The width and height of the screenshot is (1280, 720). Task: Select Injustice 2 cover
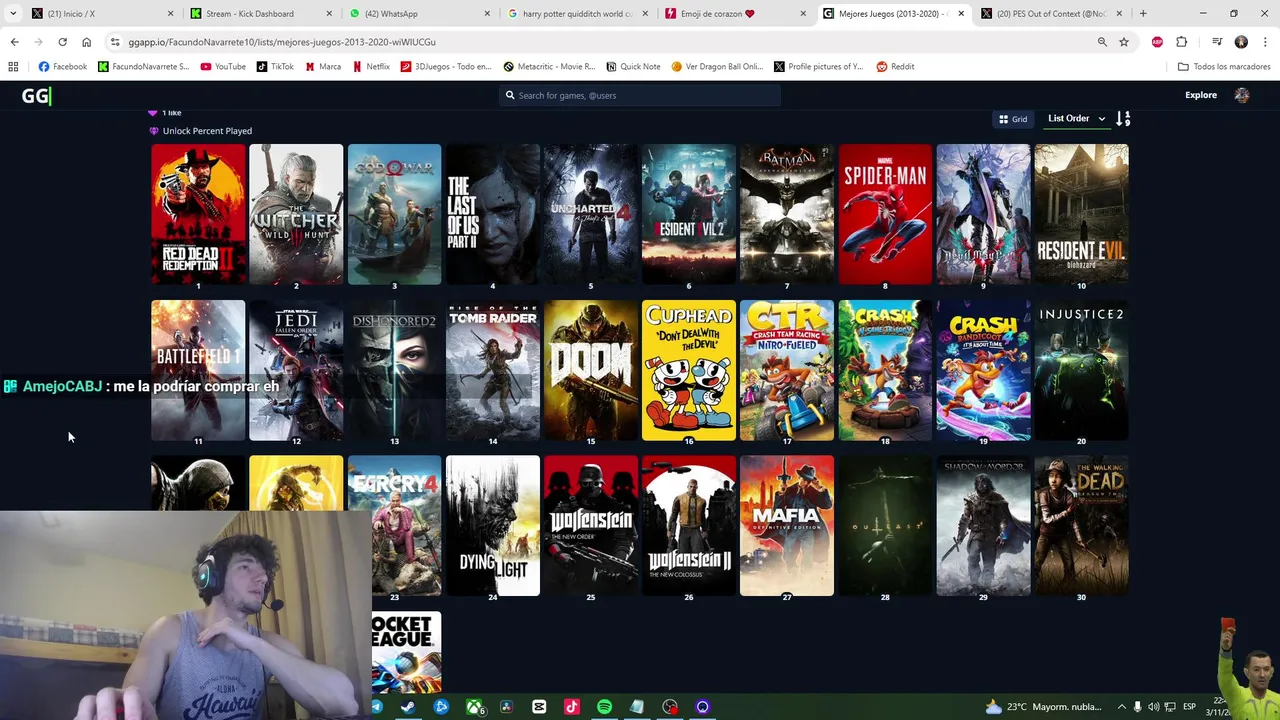[1081, 370]
